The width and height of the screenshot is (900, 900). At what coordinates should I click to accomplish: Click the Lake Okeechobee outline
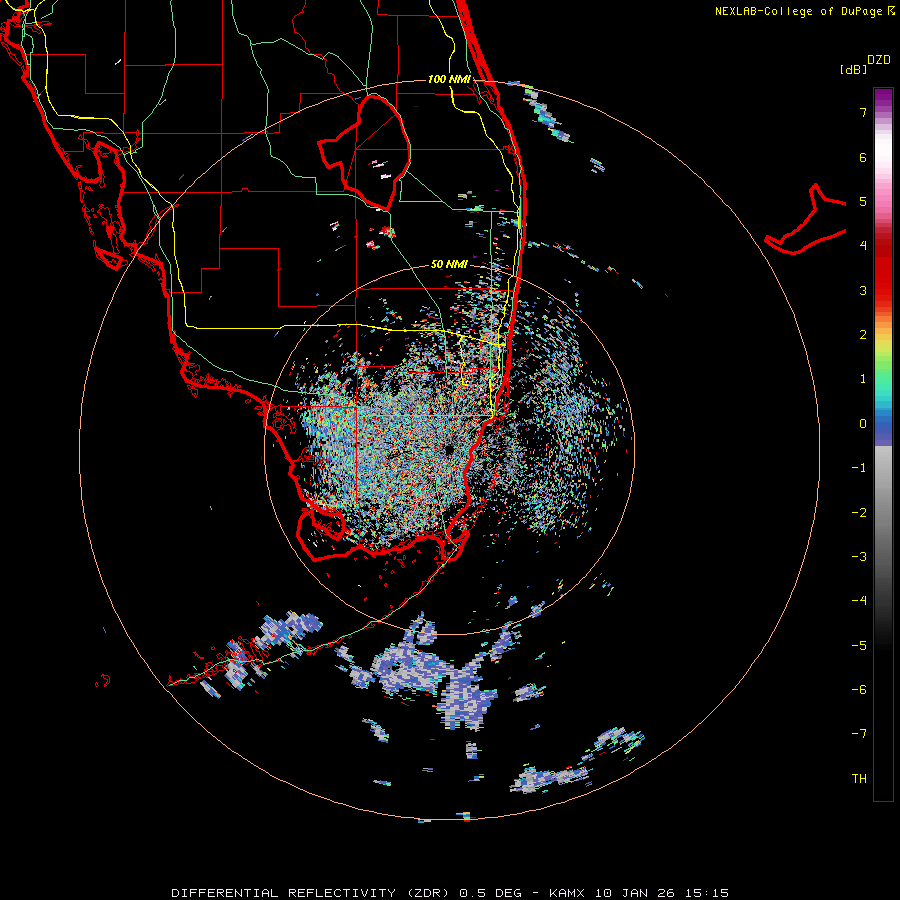364,151
